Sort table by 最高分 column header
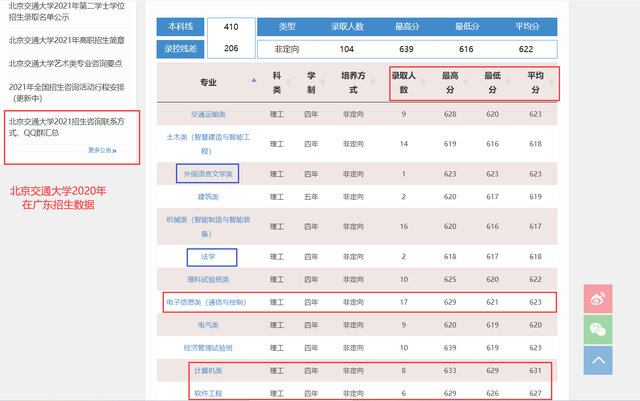Screen dimensions: 640x401 coord(450,82)
